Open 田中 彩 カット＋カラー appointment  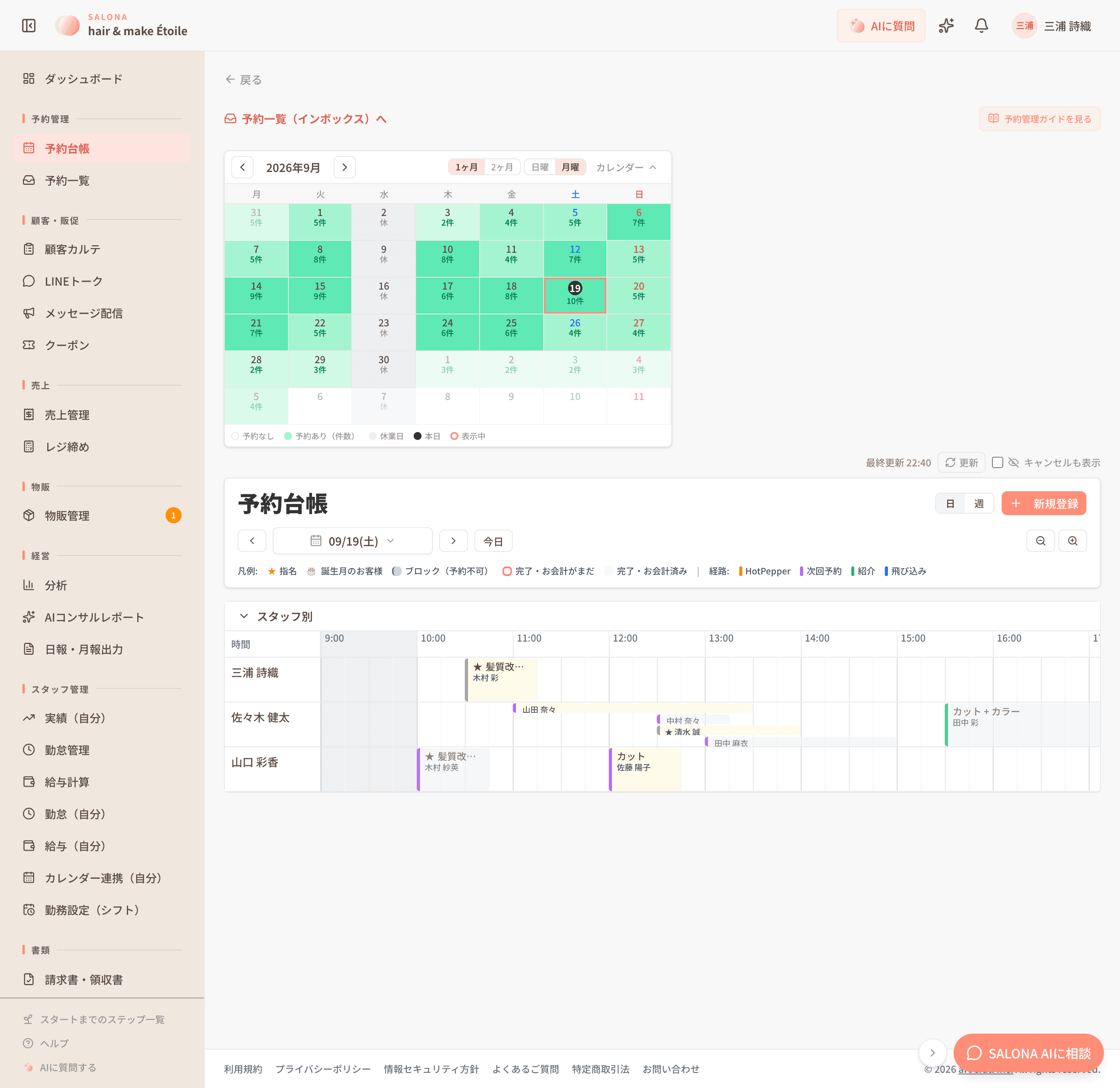click(x=1022, y=724)
